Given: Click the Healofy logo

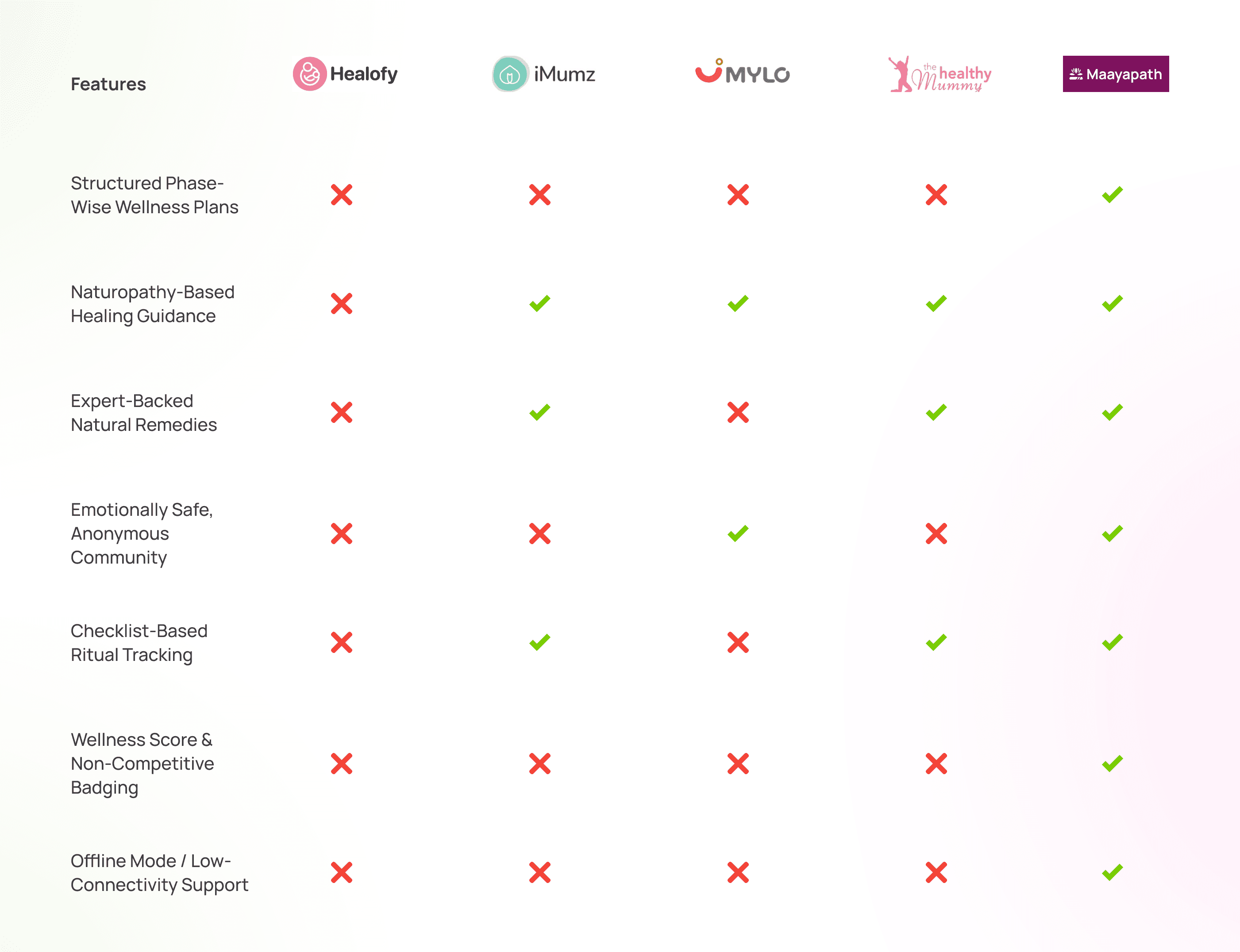Looking at the screenshot, I should (x=345, y=74).
